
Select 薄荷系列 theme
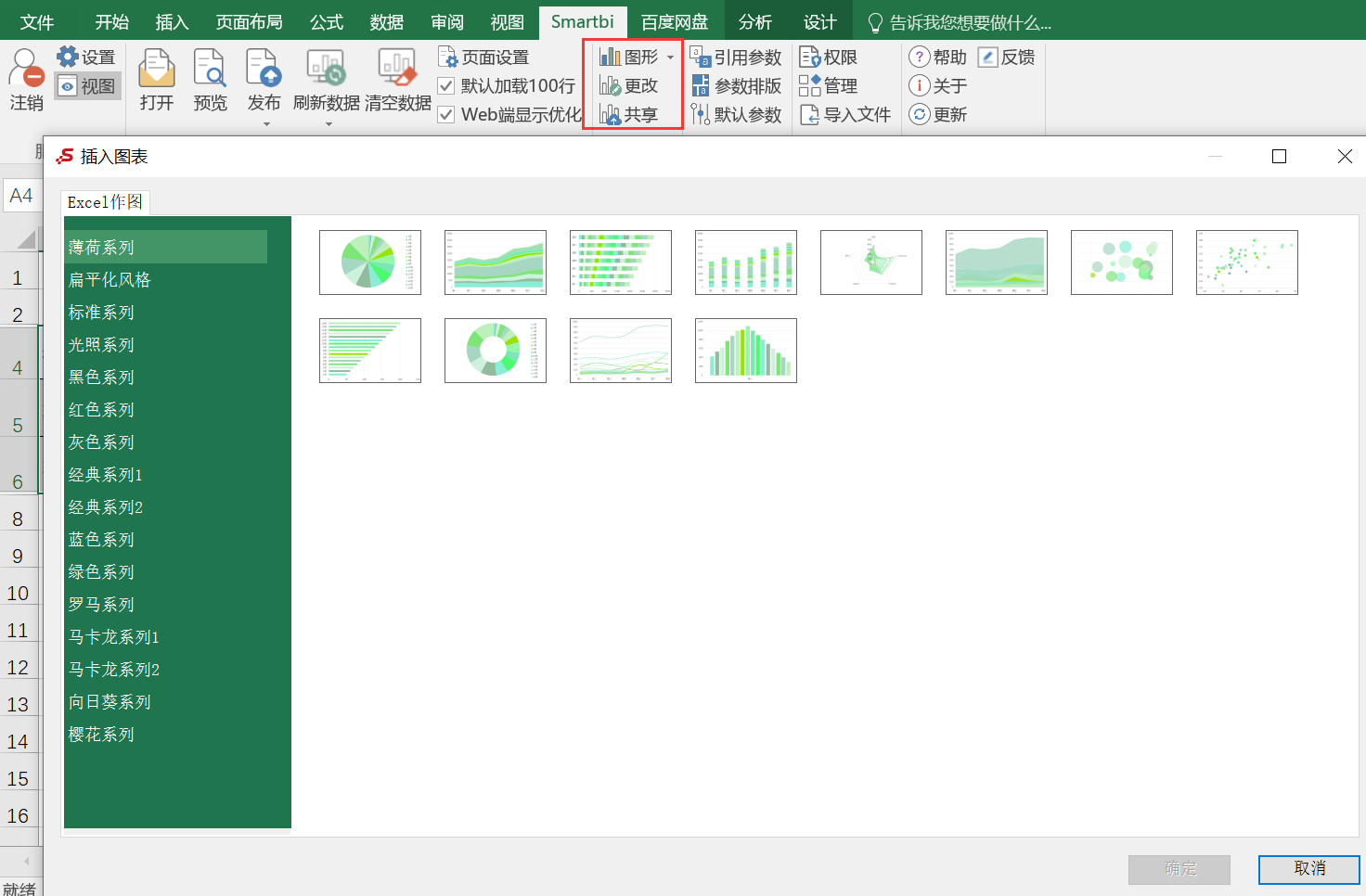point(166,247)
